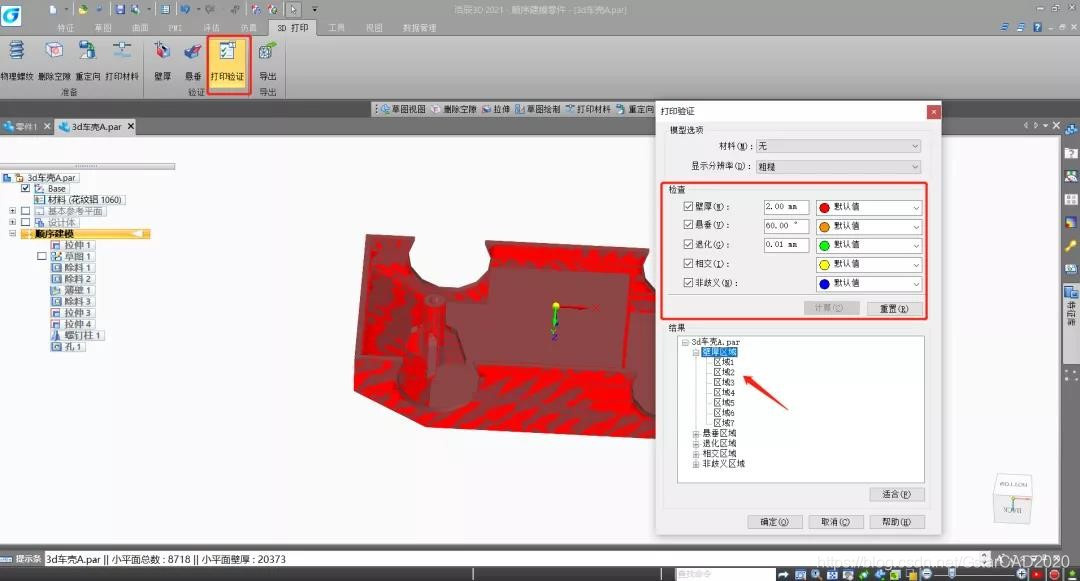Open the 退化 green color dropdown
This screenshot has width=1080, height=581.
click(x=869, y=244)
